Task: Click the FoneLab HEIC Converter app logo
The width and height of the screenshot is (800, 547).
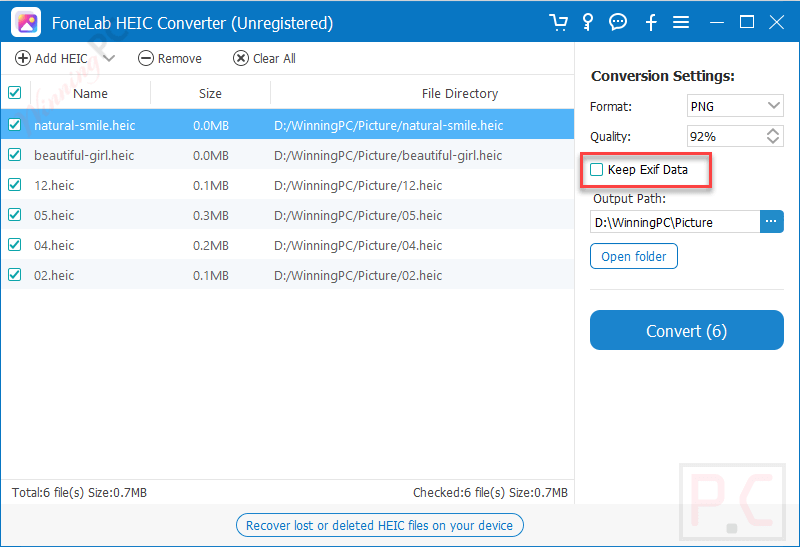Action: tap(26, 23)
